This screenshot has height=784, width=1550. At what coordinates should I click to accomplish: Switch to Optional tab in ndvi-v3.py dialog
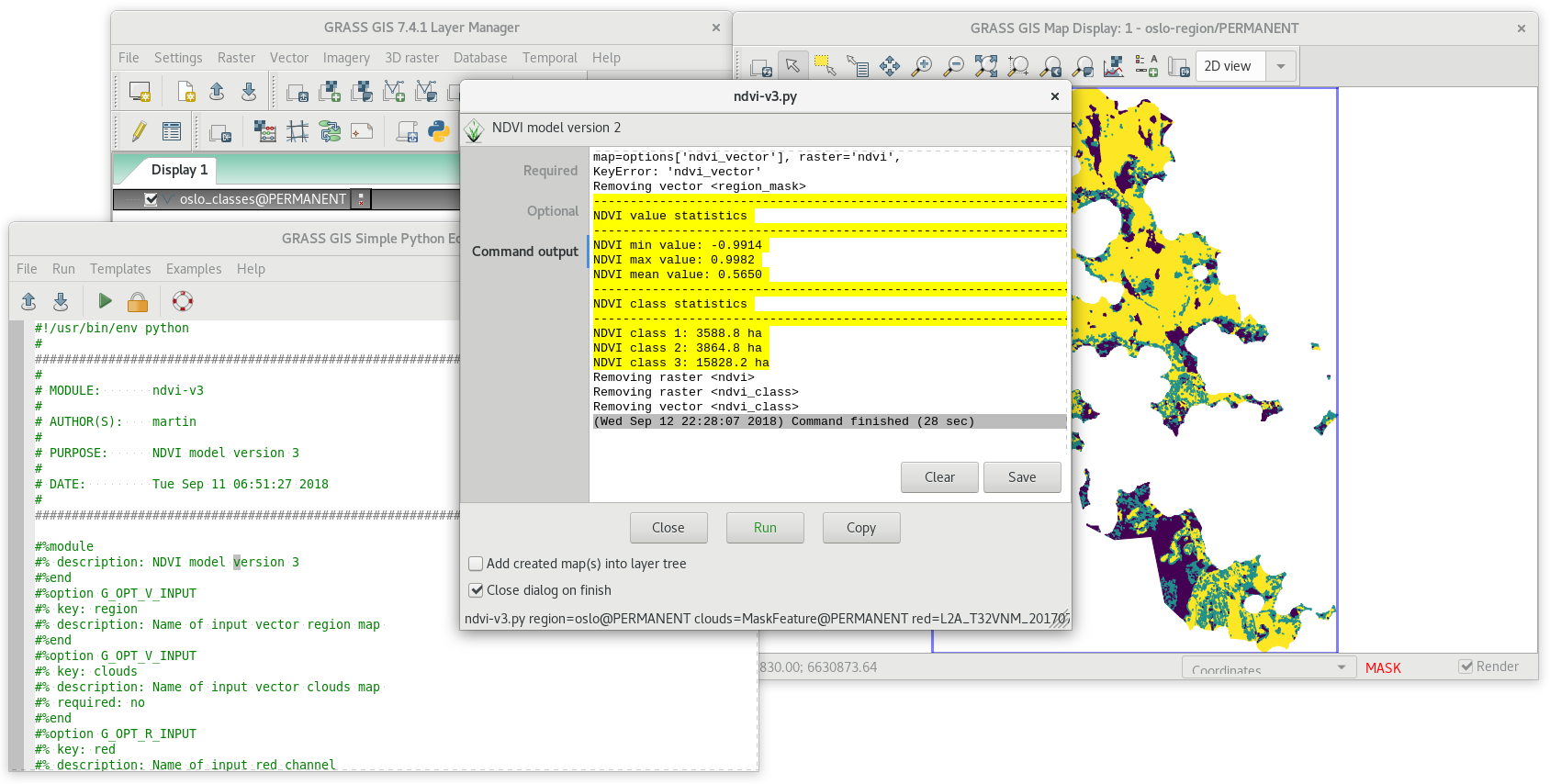coord(553,211)
